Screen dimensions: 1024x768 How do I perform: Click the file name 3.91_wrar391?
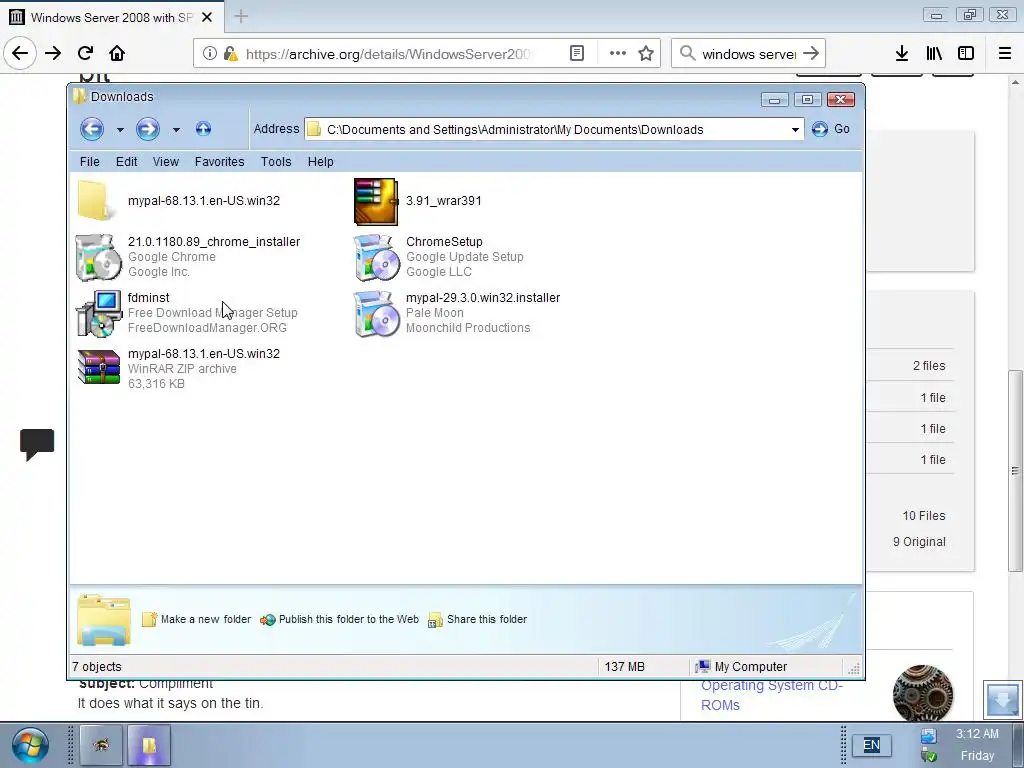[x=443, y=201]
